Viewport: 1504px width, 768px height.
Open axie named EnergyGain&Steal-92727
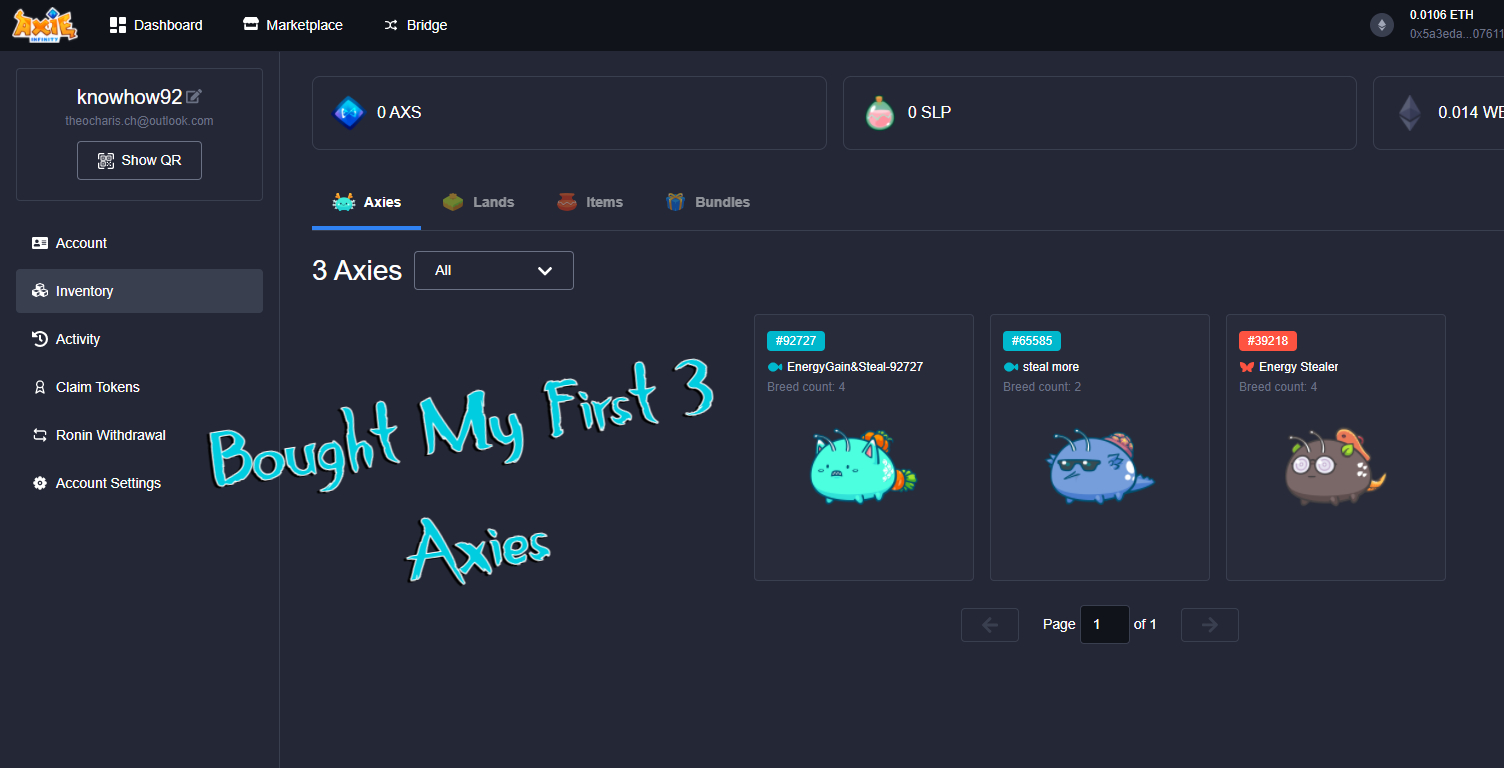click(x=855, y=367)
